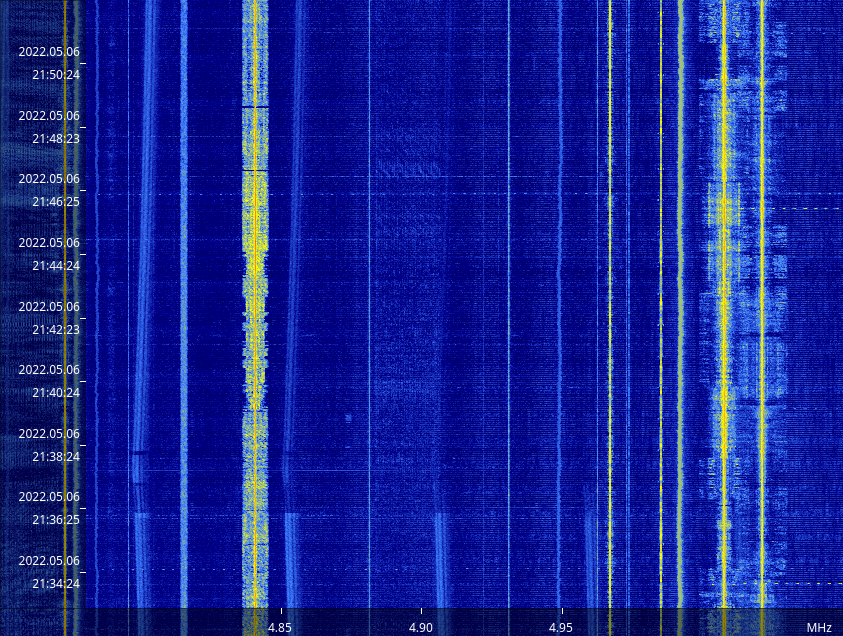Image resolution: width=843 pixels, height=636 pixels.
Task: Click the 21:34:24 time label
Action: point(56,584)
